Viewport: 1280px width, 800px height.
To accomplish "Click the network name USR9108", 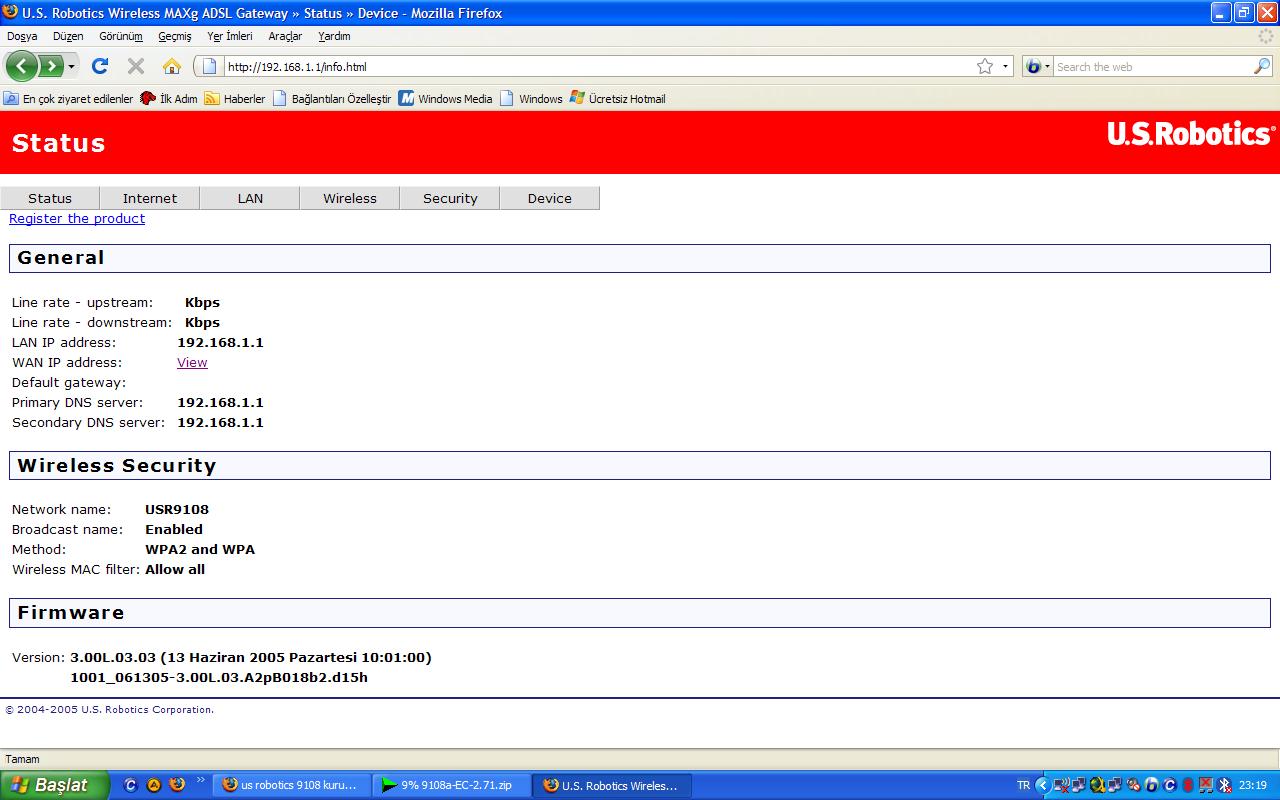I will tap(177, 509).
